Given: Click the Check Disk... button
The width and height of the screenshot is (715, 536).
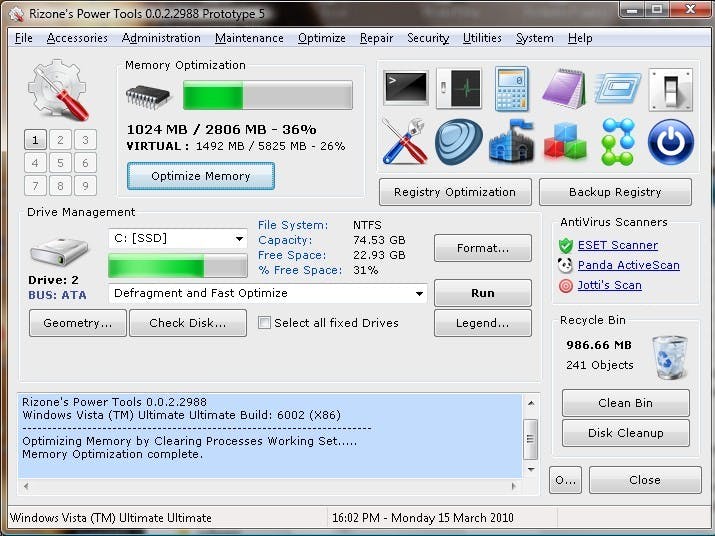Looking at the screenshot, I should (x=188, y=323).
